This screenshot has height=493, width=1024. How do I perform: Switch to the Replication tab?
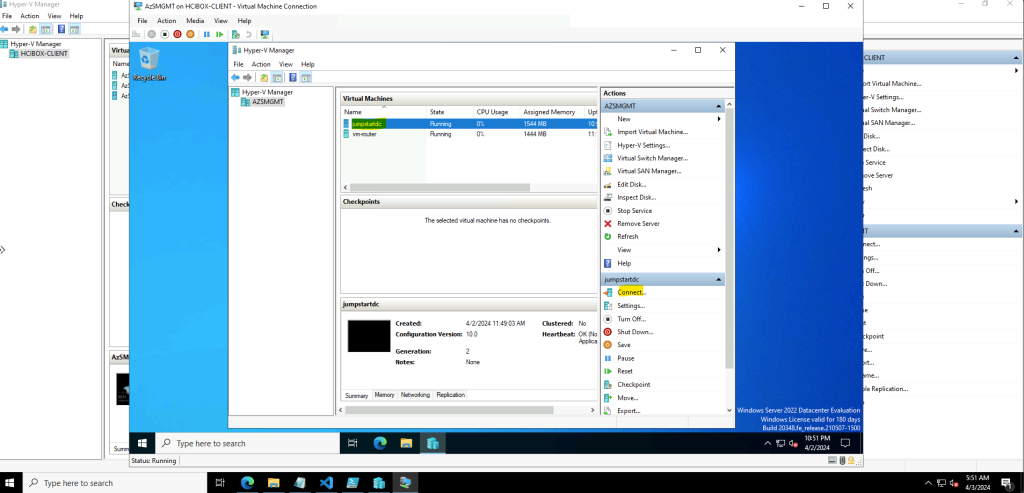pyautogui.click(x=451, y=395)
